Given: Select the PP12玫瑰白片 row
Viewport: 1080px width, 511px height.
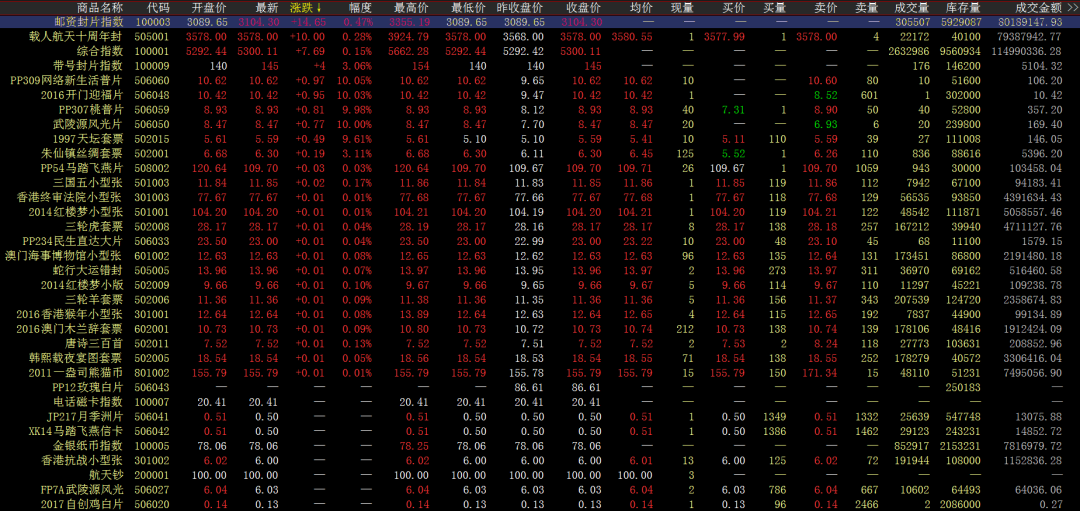Looking at the screenshot, I should [x=540, y=387].
